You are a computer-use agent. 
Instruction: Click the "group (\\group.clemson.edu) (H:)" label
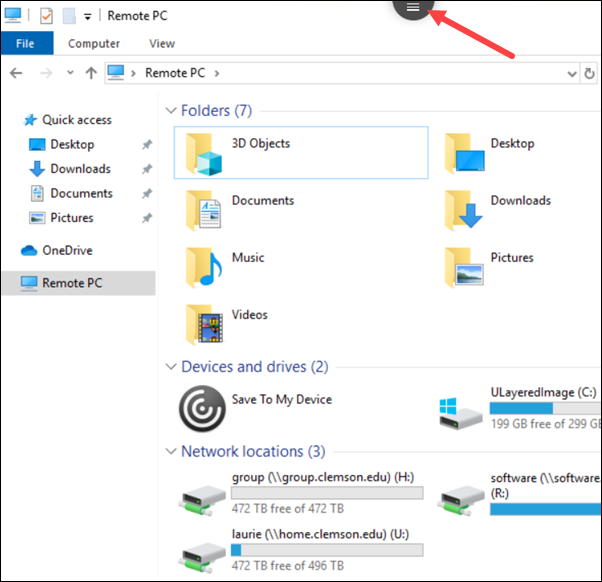(323, 477)
